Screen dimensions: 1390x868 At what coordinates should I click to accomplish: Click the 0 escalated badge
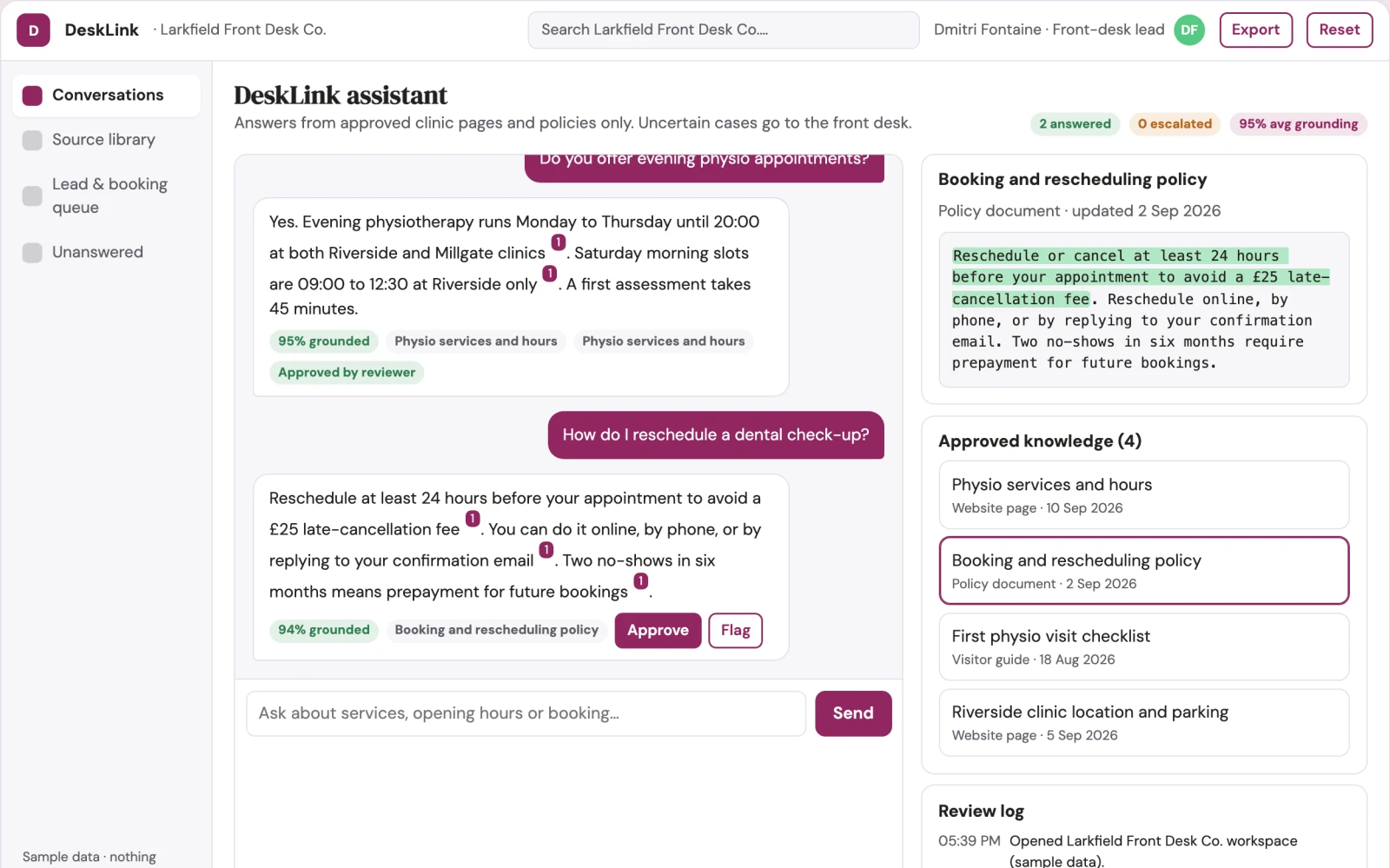click(x=1175, y=124)
